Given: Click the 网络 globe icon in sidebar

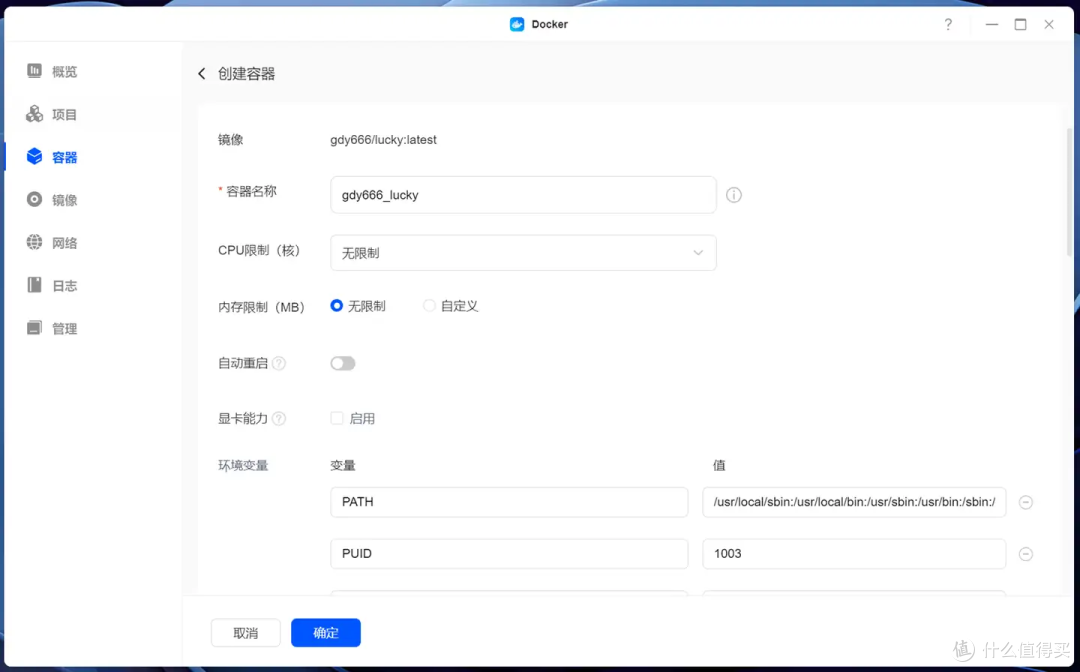Looking at the screenshot, I should [34, 242].
